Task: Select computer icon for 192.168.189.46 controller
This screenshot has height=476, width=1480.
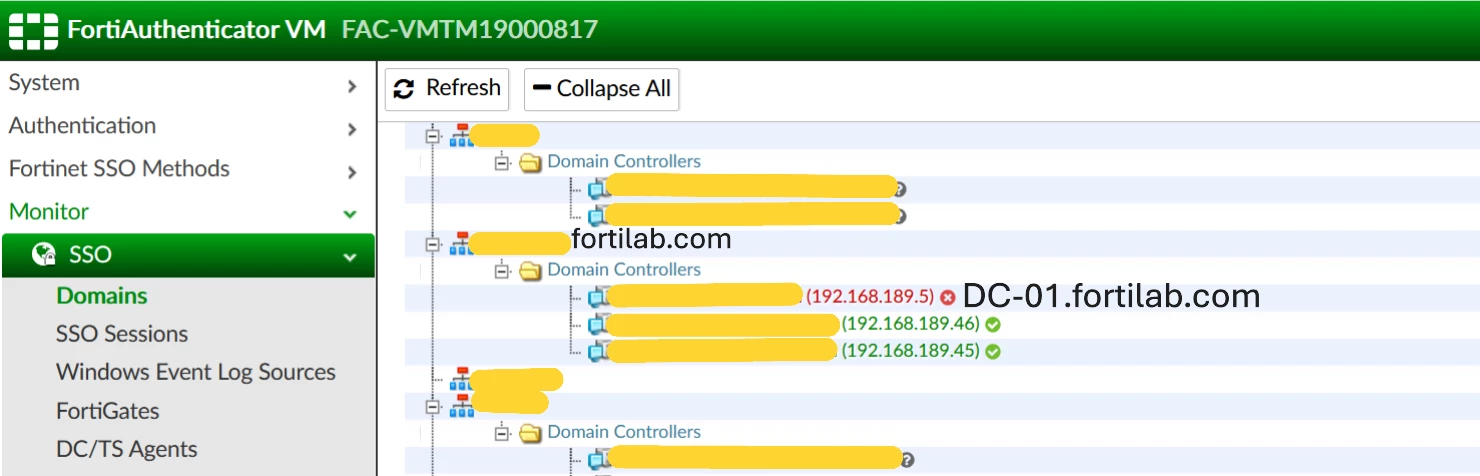Action: pyautogui.click(x=598, y=324)
